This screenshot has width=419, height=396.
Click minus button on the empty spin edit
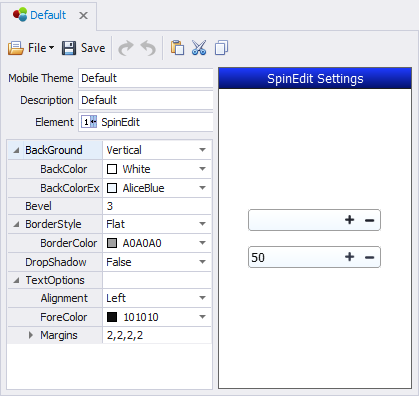pos(369,220)
